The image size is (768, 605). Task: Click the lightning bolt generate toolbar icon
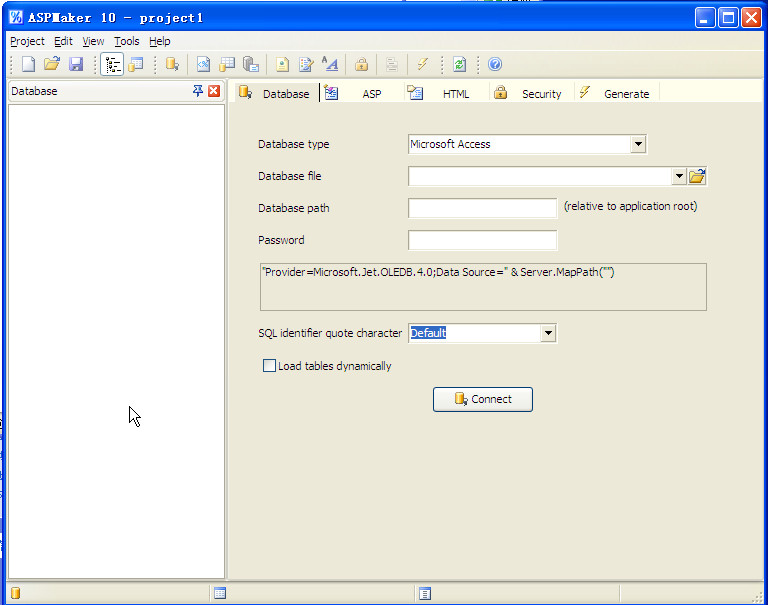(422, 64)
